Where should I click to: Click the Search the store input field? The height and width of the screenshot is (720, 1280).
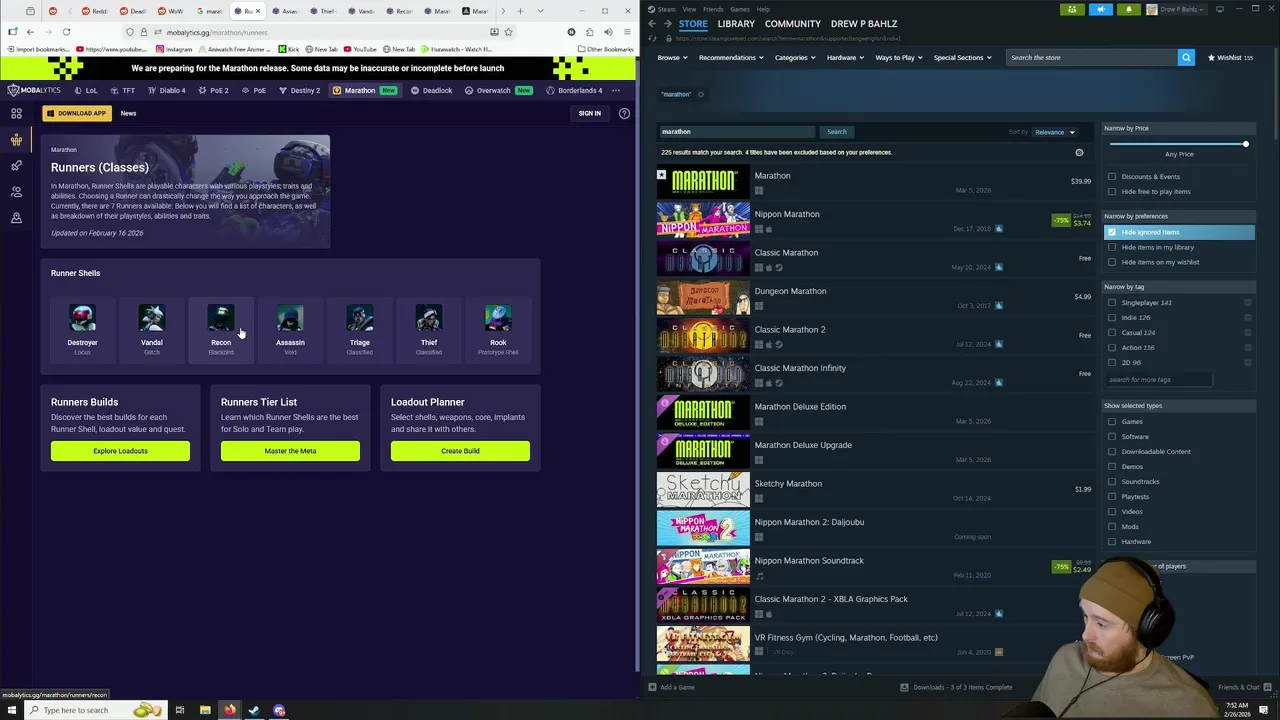click(1091, 57)
